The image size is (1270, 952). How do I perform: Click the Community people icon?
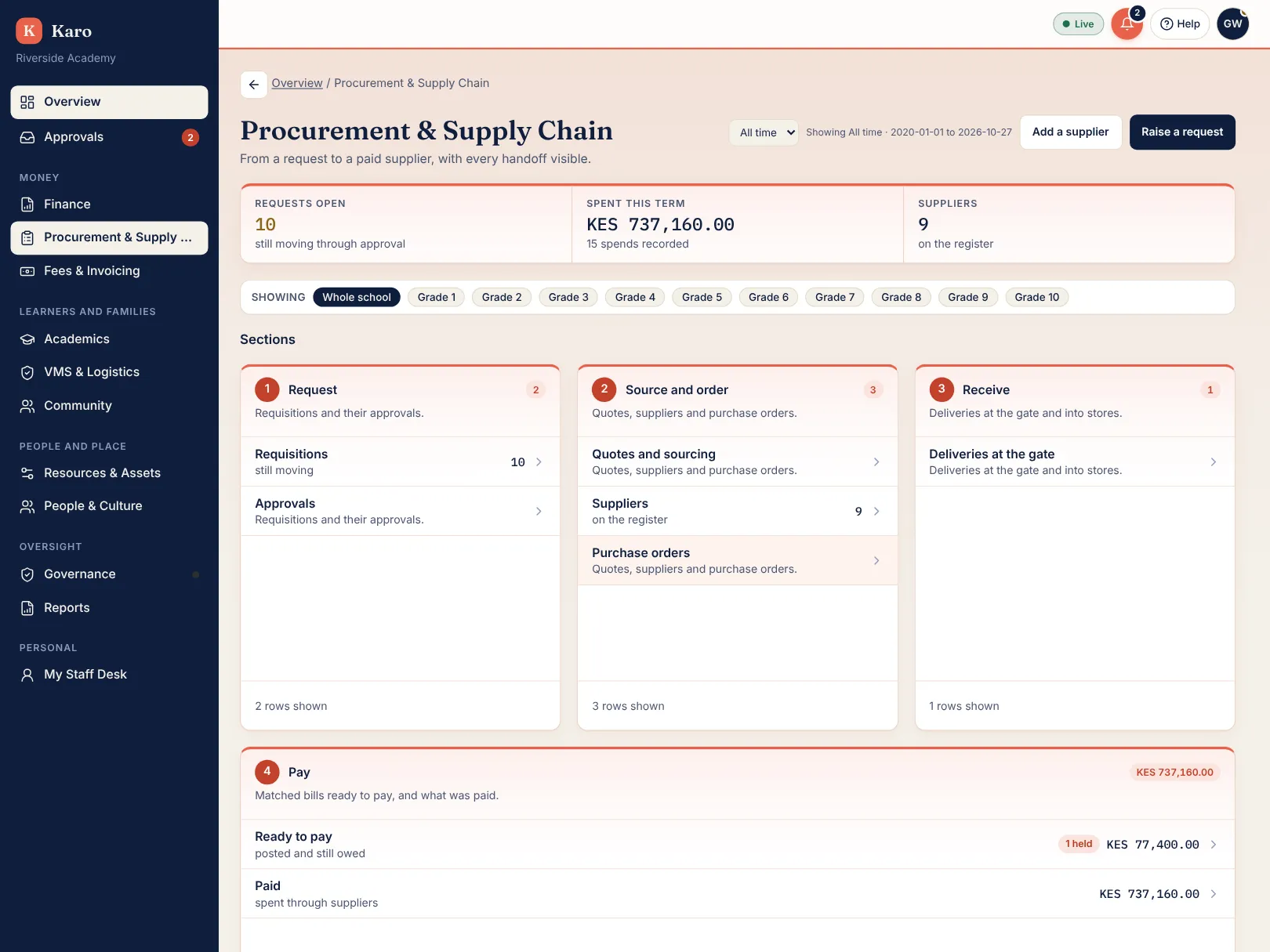coord(27,406)
